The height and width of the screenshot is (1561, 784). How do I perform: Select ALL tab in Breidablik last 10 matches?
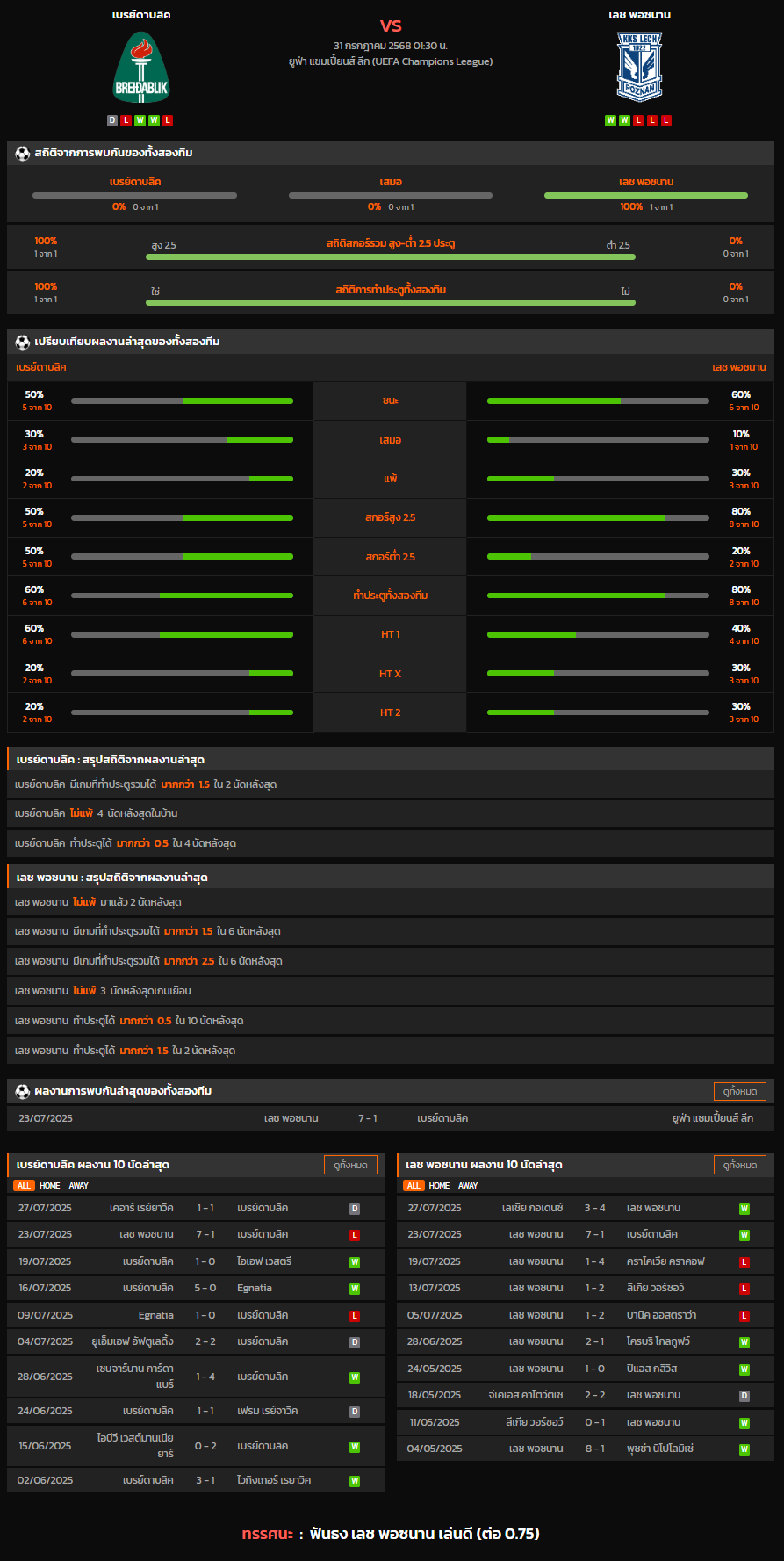click(x=24, y=1186)
